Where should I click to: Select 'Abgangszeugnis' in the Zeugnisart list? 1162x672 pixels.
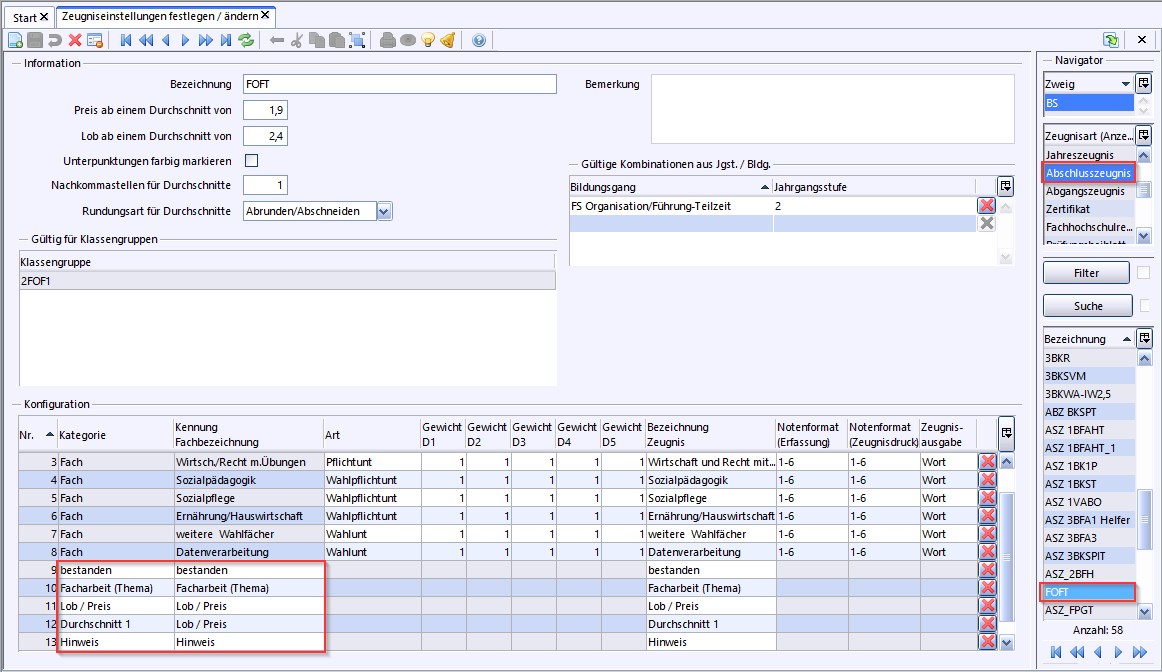pos(1085,191)
